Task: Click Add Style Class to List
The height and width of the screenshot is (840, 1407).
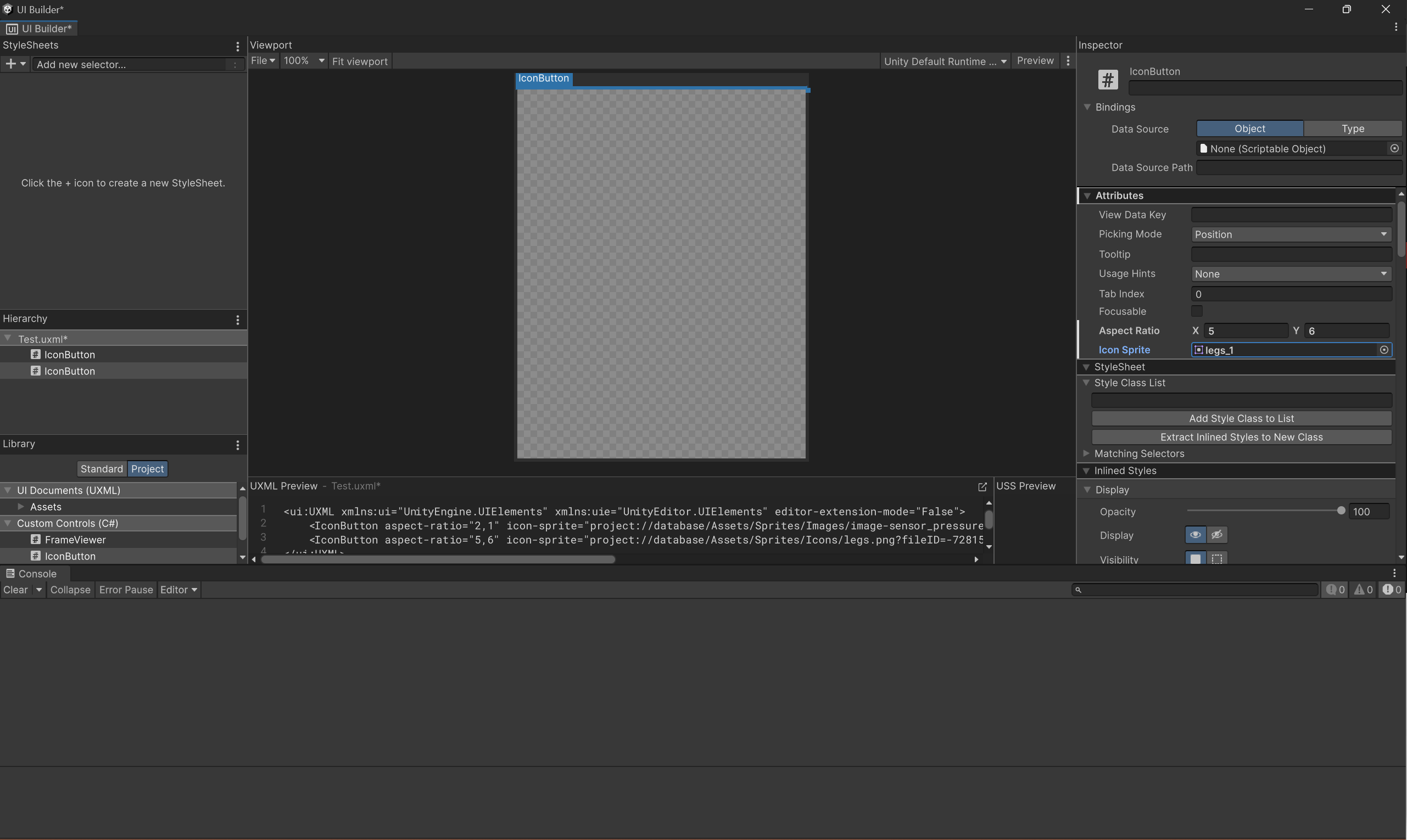Action: (x=1241, y=418)
